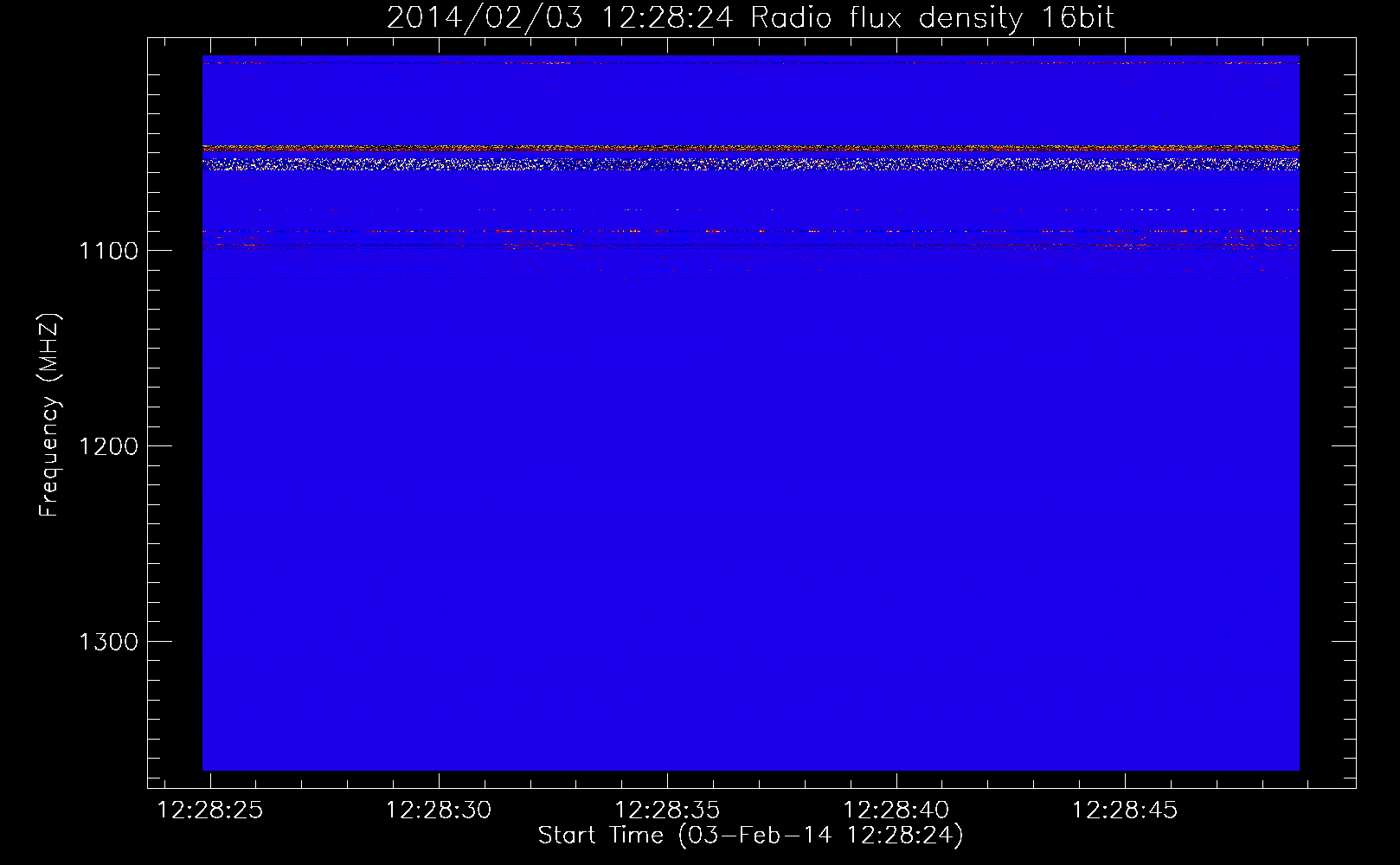Click the 1100 frequency tick label
The width and height of the screenshot is (1400, 865).
pyautogui.click(x=108, y=251)
